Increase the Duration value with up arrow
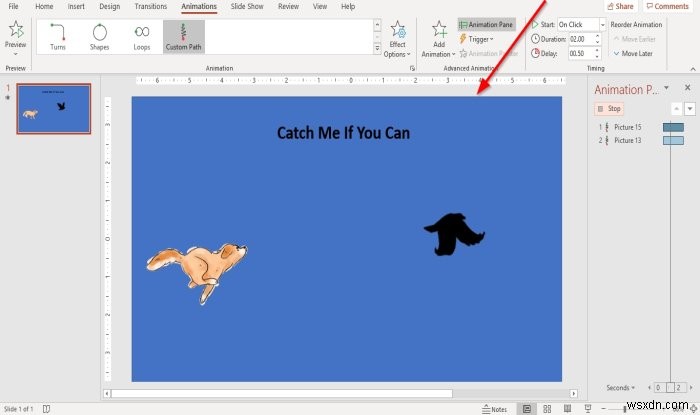Screen dimensions: 700x415 (597, 37)
